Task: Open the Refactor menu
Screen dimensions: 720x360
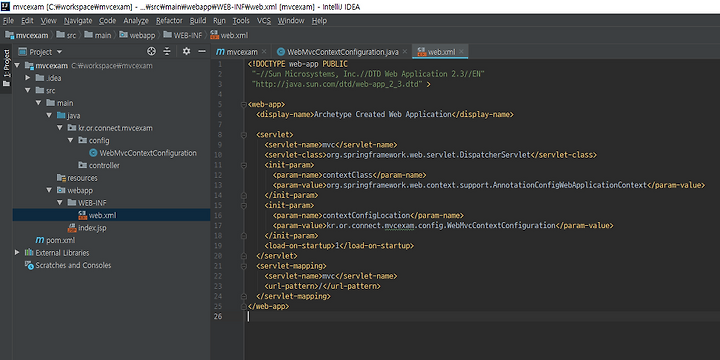Action: click(x=169, y=21)
